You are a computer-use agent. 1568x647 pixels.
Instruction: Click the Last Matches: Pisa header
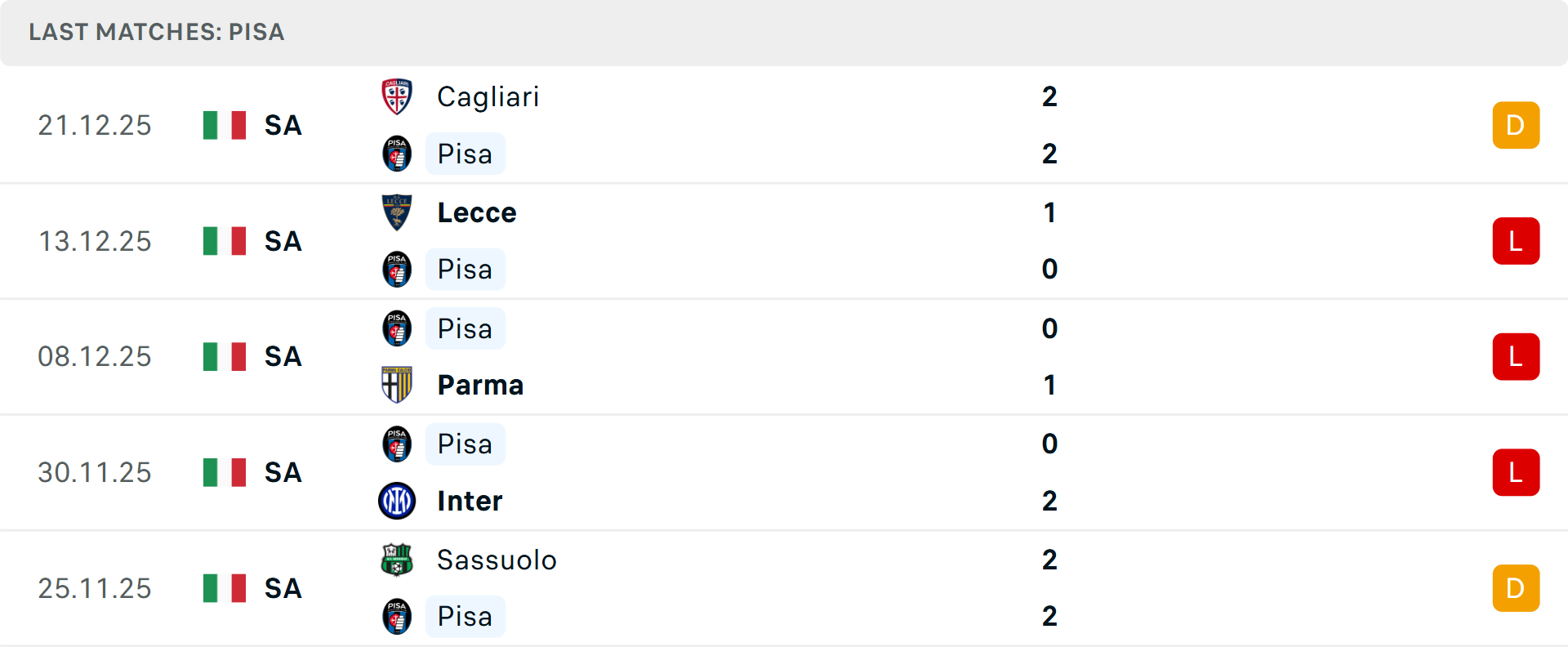click(x=157, y=32)
